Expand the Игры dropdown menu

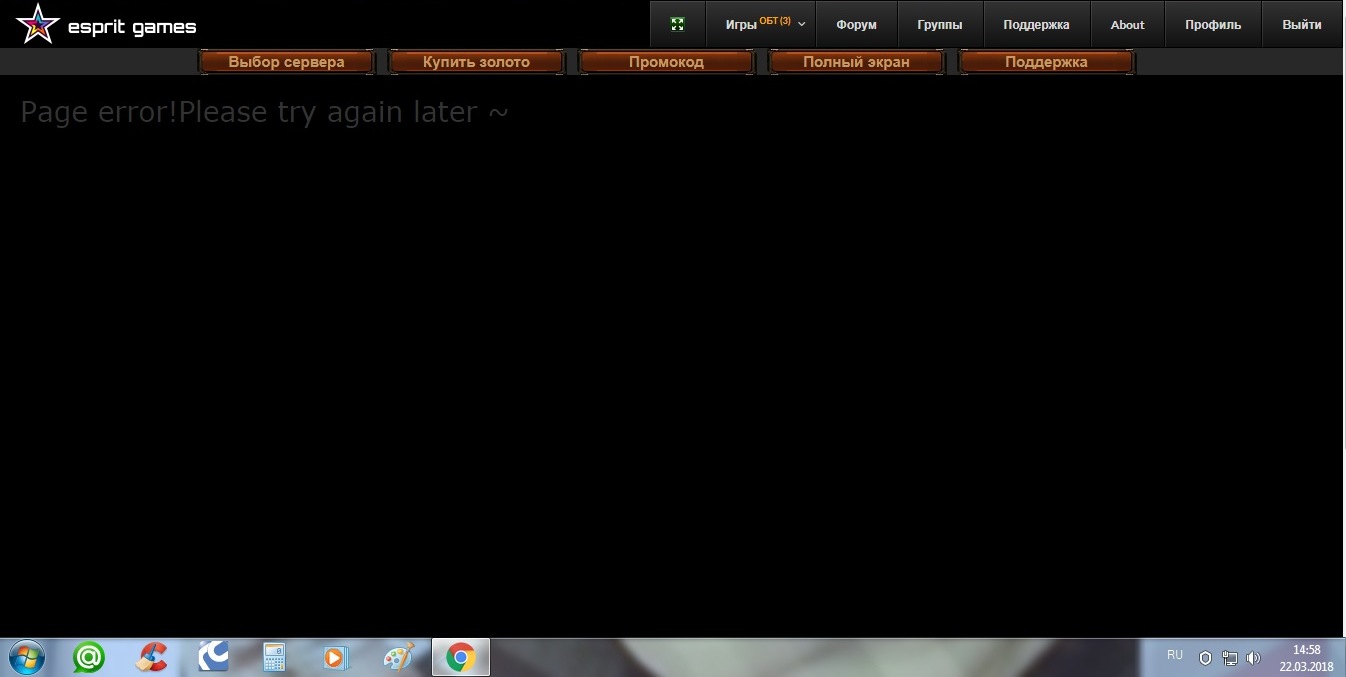pos(765,24)
